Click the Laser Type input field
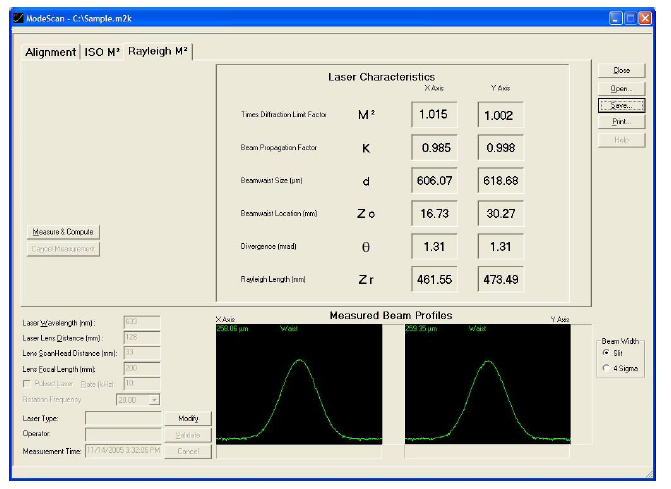 pos(124,418)
